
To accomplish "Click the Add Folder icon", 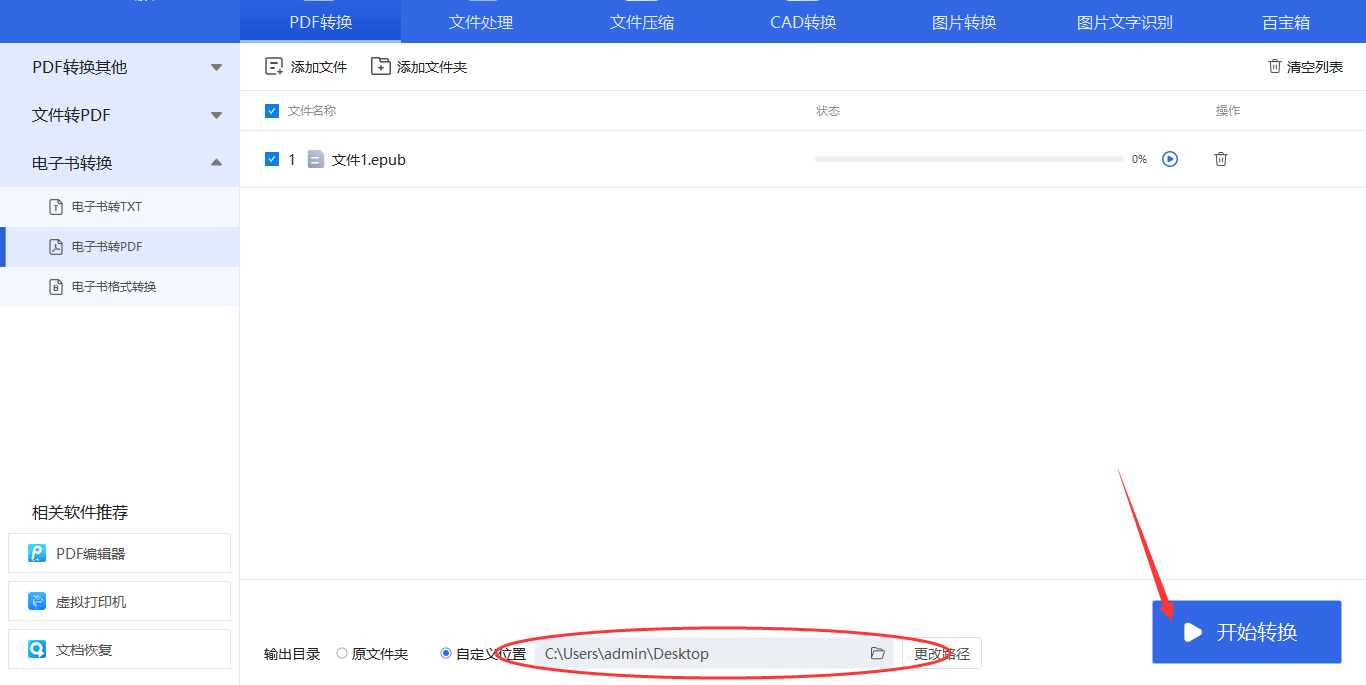I will [381, 67].
